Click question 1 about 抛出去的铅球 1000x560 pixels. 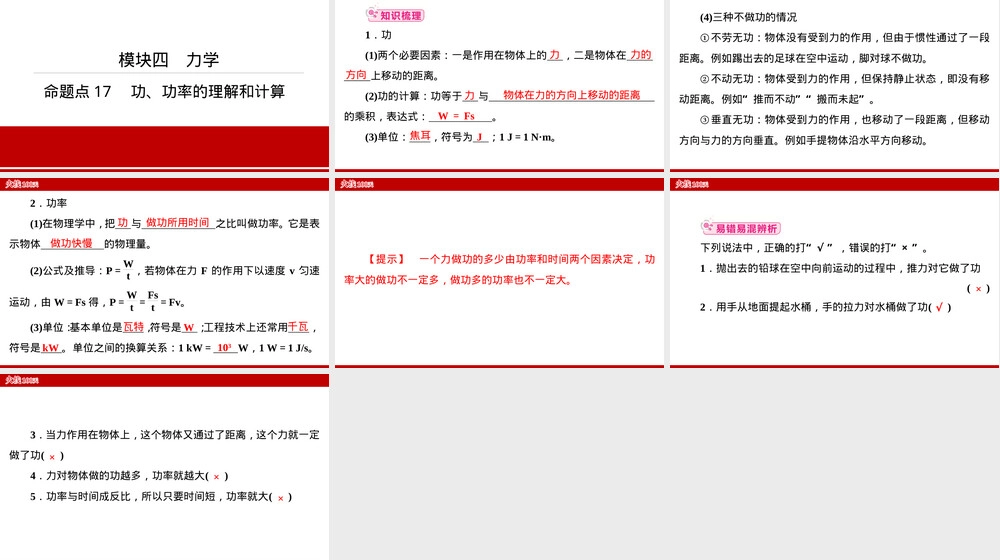844,277
